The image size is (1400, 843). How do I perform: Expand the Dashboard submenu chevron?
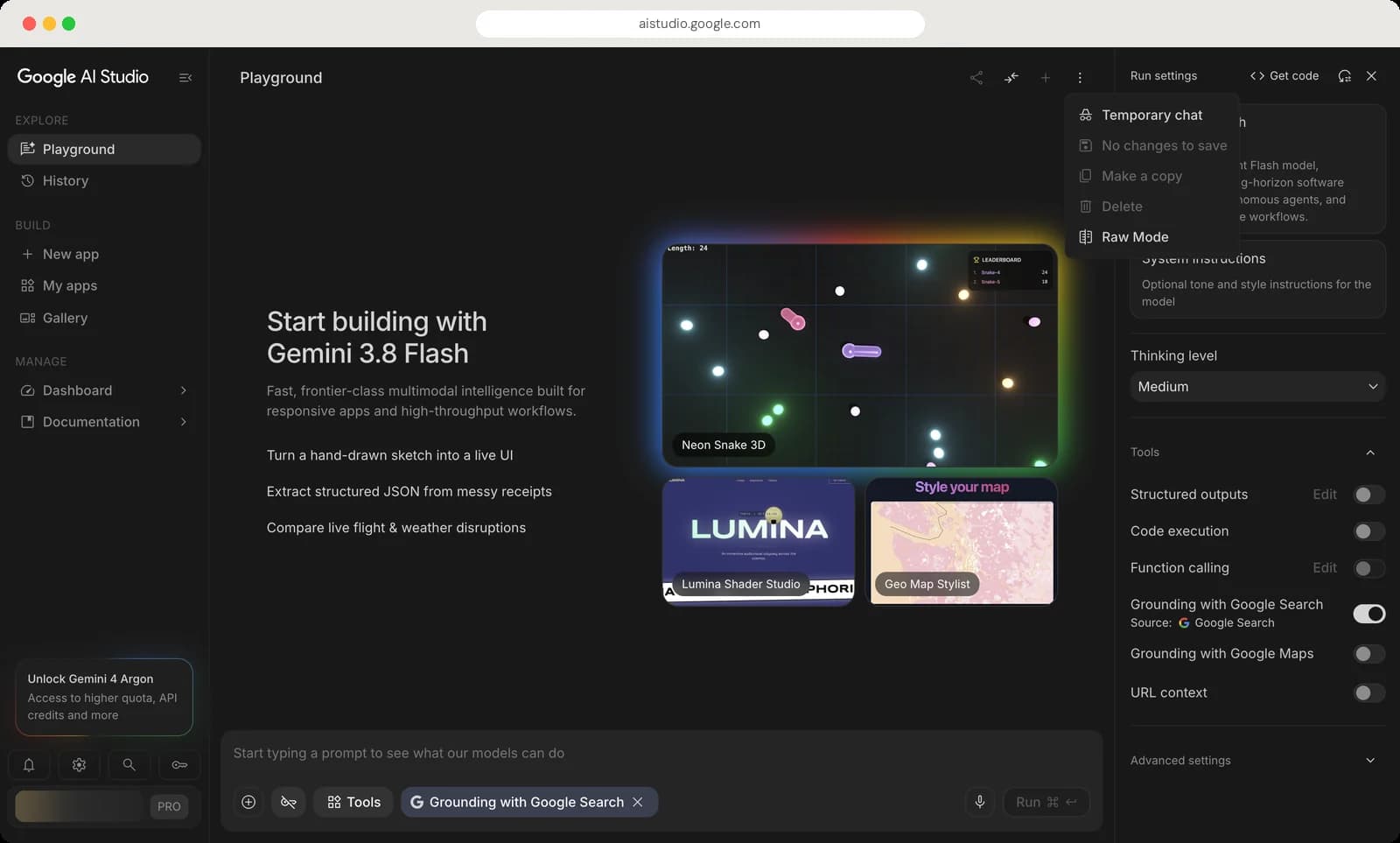(x=184, y=390)
